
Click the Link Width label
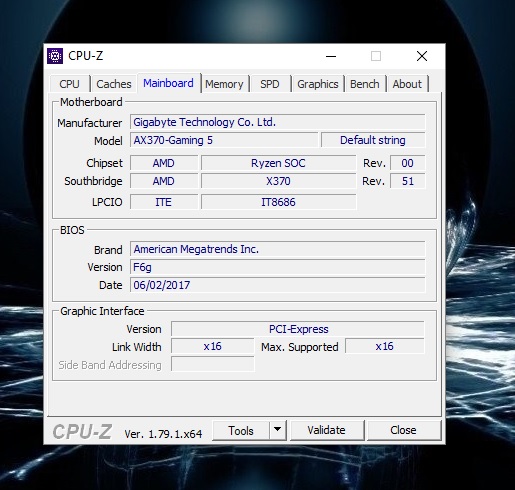point(137,347)
